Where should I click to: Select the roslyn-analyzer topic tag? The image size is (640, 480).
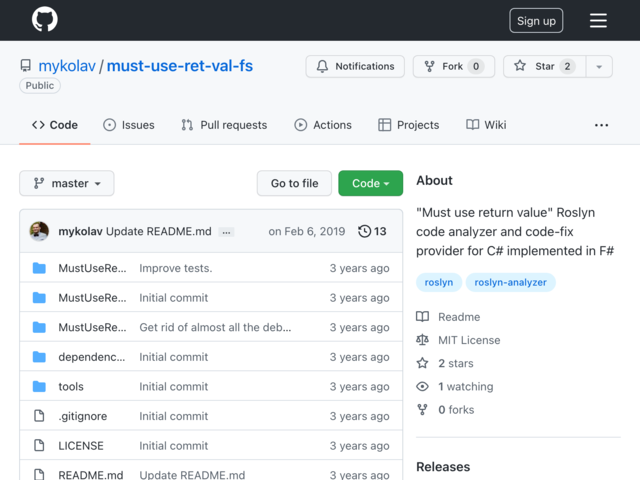pos(511,283)
